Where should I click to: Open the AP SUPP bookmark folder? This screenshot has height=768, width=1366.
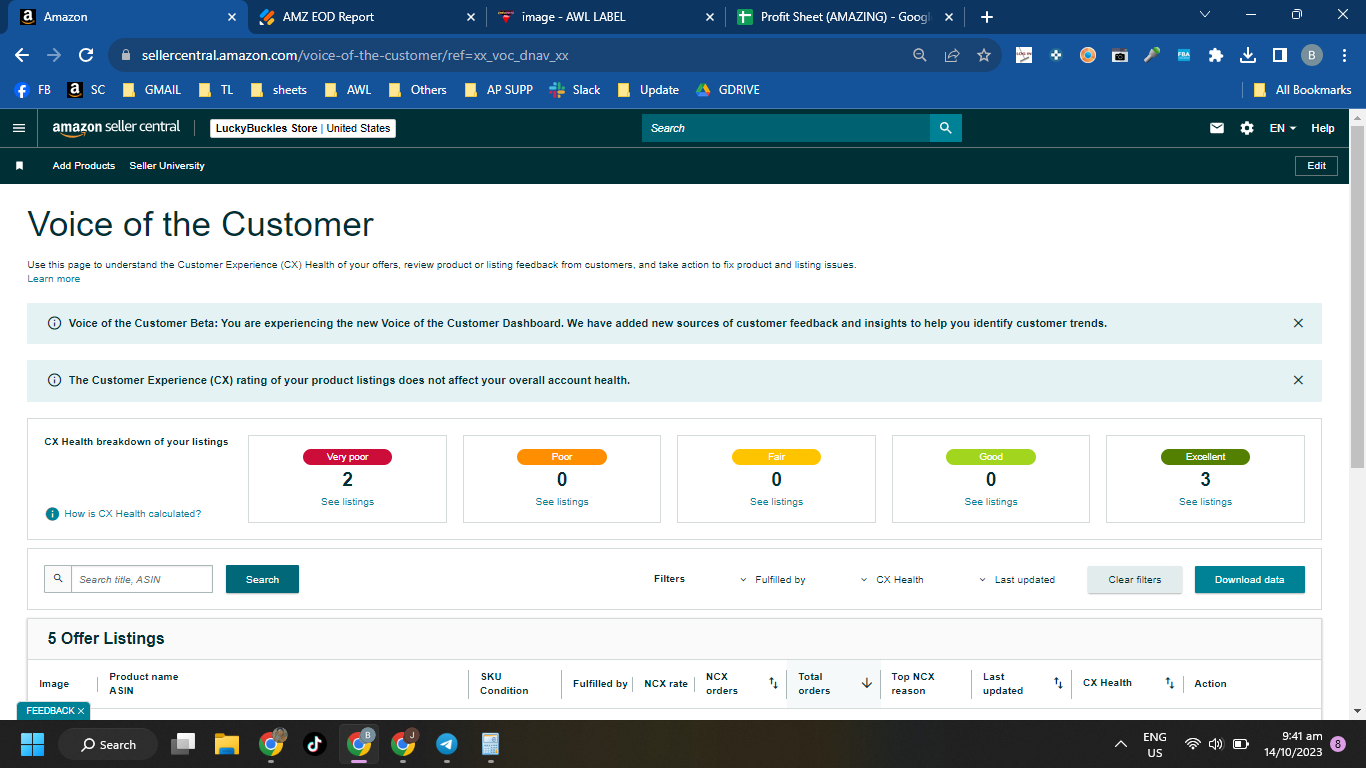pyautogui.click(x=498, y=90)
